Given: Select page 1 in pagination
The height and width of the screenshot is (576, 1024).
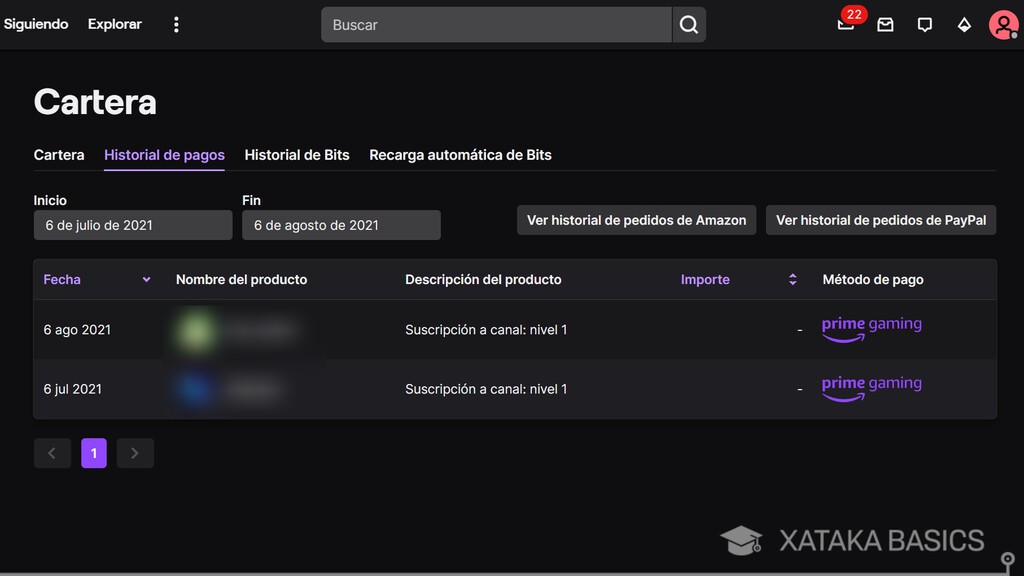Looking at the screenshot, I should pos(93,452).
